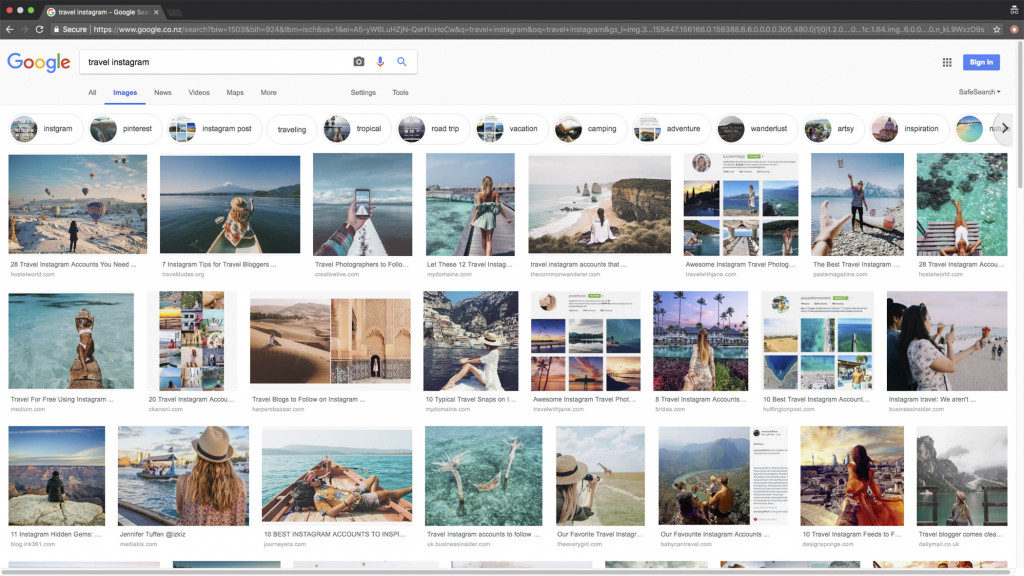This screenshot has height=576, width=1024.
Task: Click the red extension icon in toolbar
Action: [x=1014, y=29]
